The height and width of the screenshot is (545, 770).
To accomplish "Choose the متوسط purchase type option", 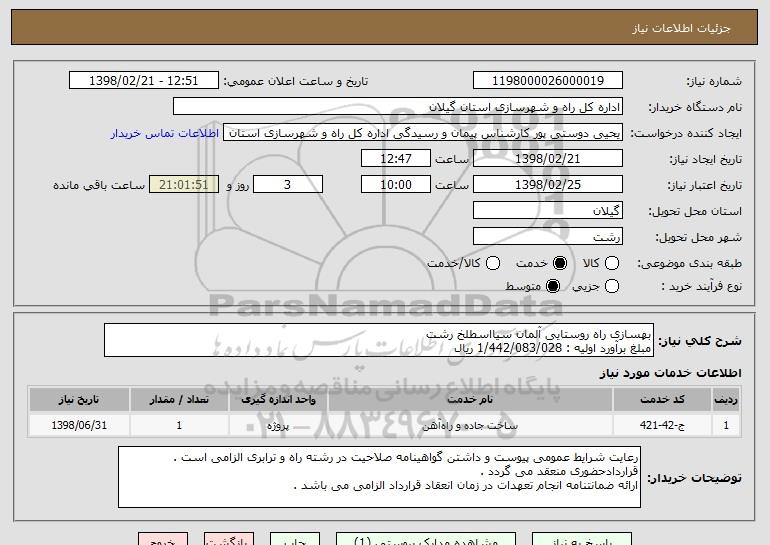I will 552,286.
